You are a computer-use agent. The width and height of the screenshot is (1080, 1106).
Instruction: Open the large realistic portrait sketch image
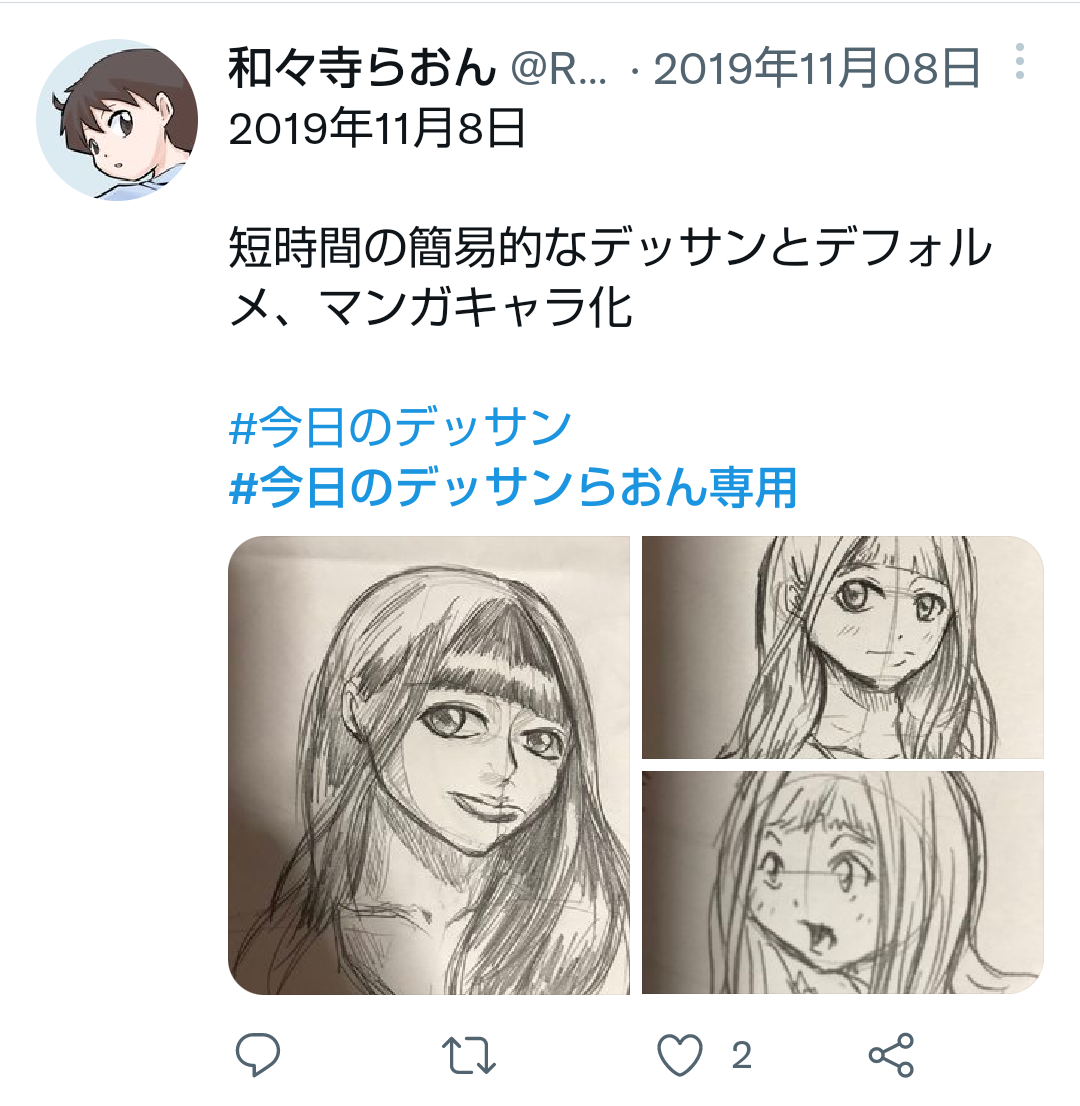click(429, 765)
